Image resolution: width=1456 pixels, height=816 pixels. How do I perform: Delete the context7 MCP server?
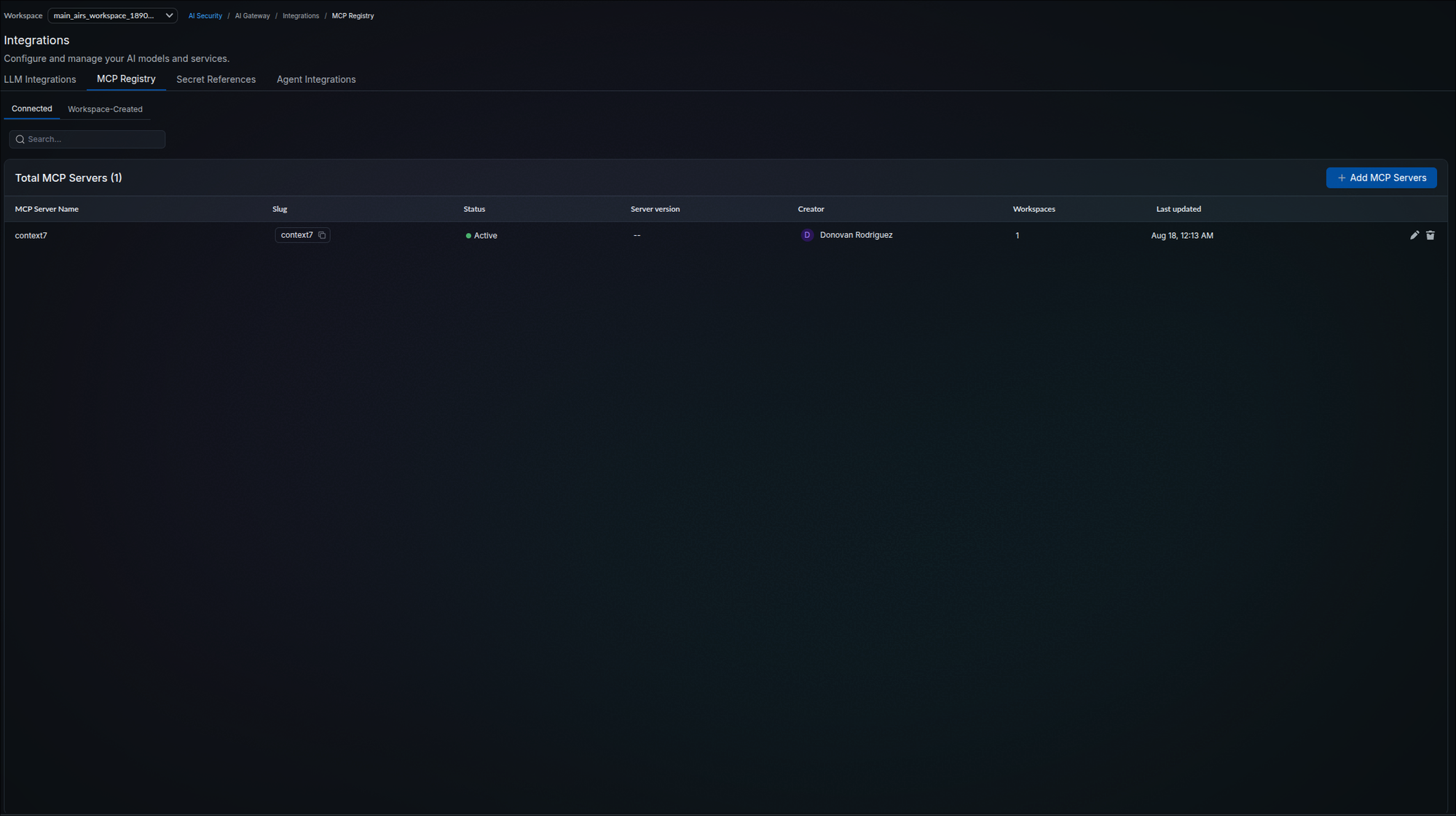[1430, 235]
